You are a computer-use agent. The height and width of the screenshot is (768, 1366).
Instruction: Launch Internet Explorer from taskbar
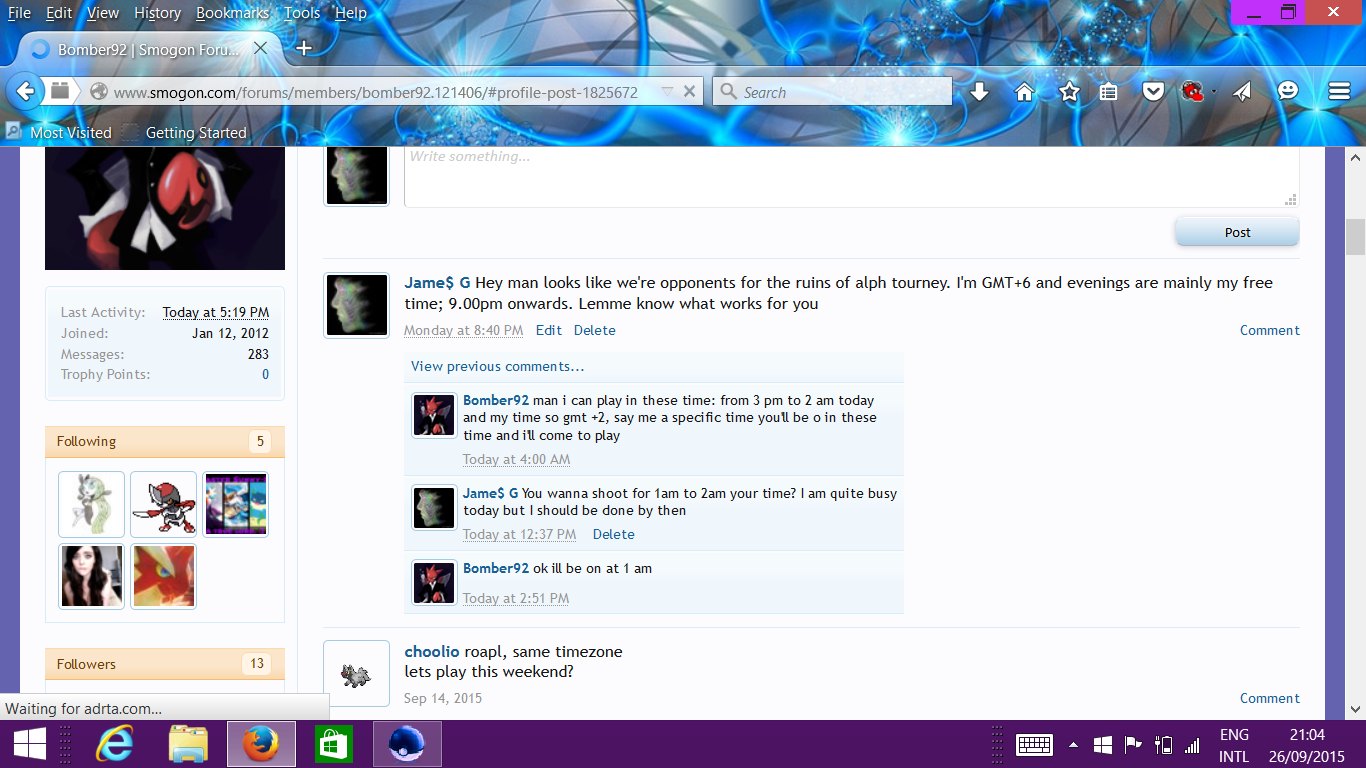pos(115,745)
